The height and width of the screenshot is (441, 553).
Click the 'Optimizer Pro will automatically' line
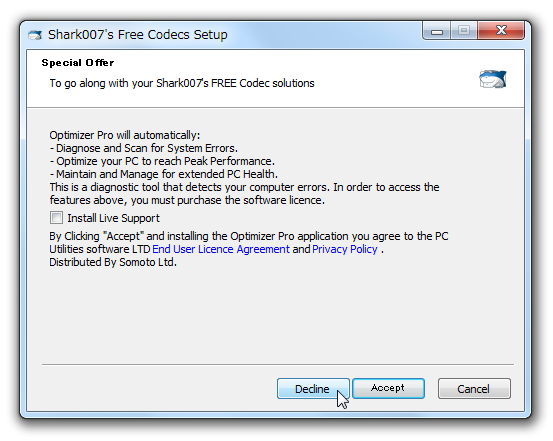[x=124, y=135]
